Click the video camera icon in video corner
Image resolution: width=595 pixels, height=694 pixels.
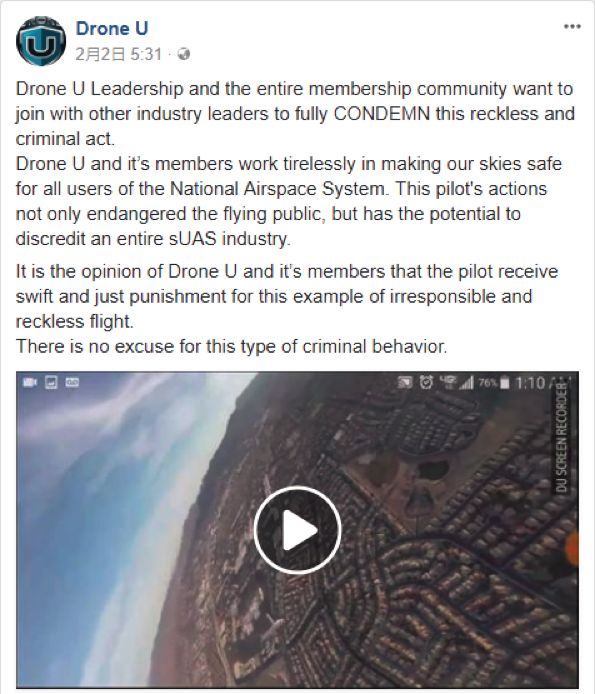click(x=30, y=382)
